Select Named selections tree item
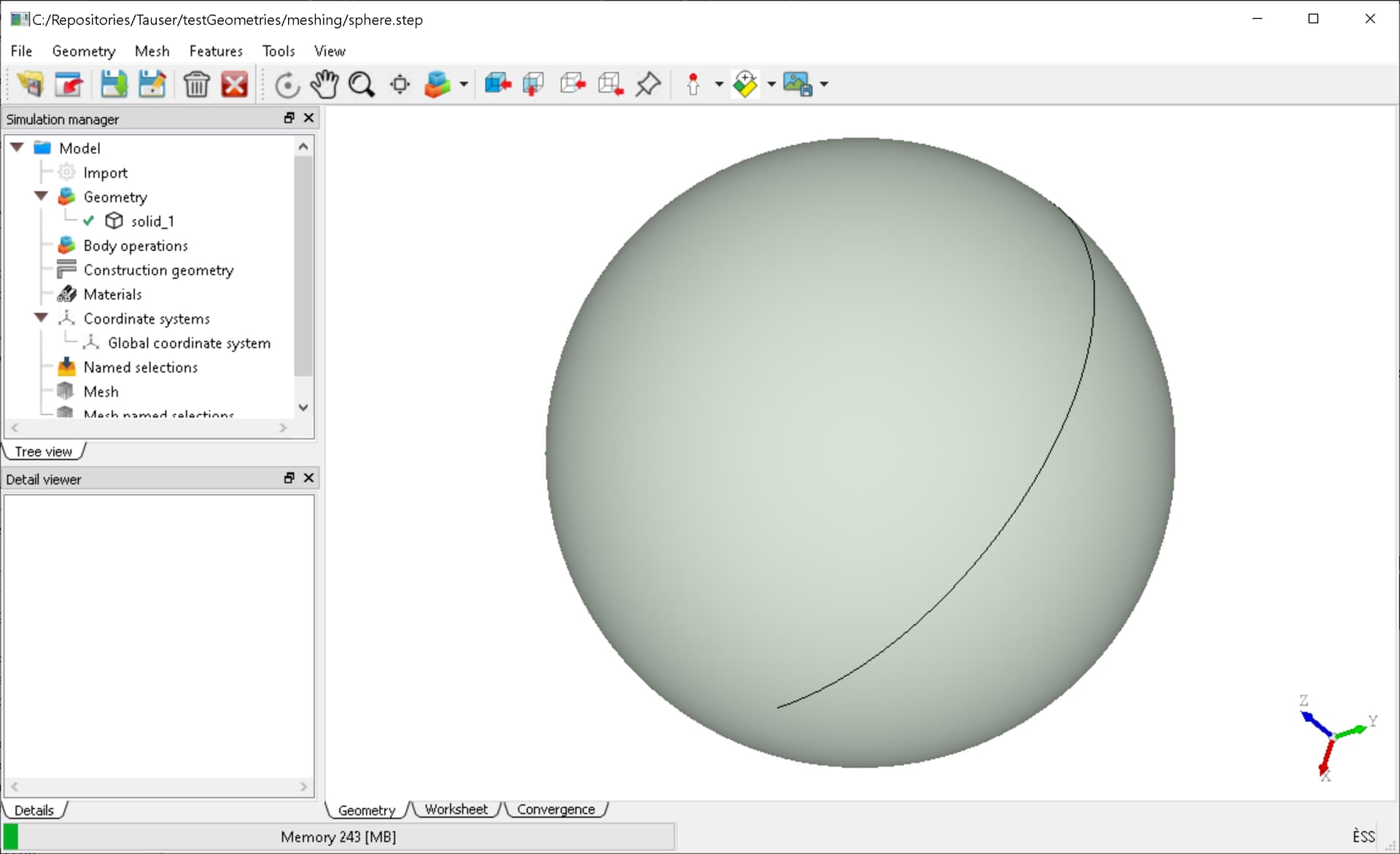 coord(141,368)
